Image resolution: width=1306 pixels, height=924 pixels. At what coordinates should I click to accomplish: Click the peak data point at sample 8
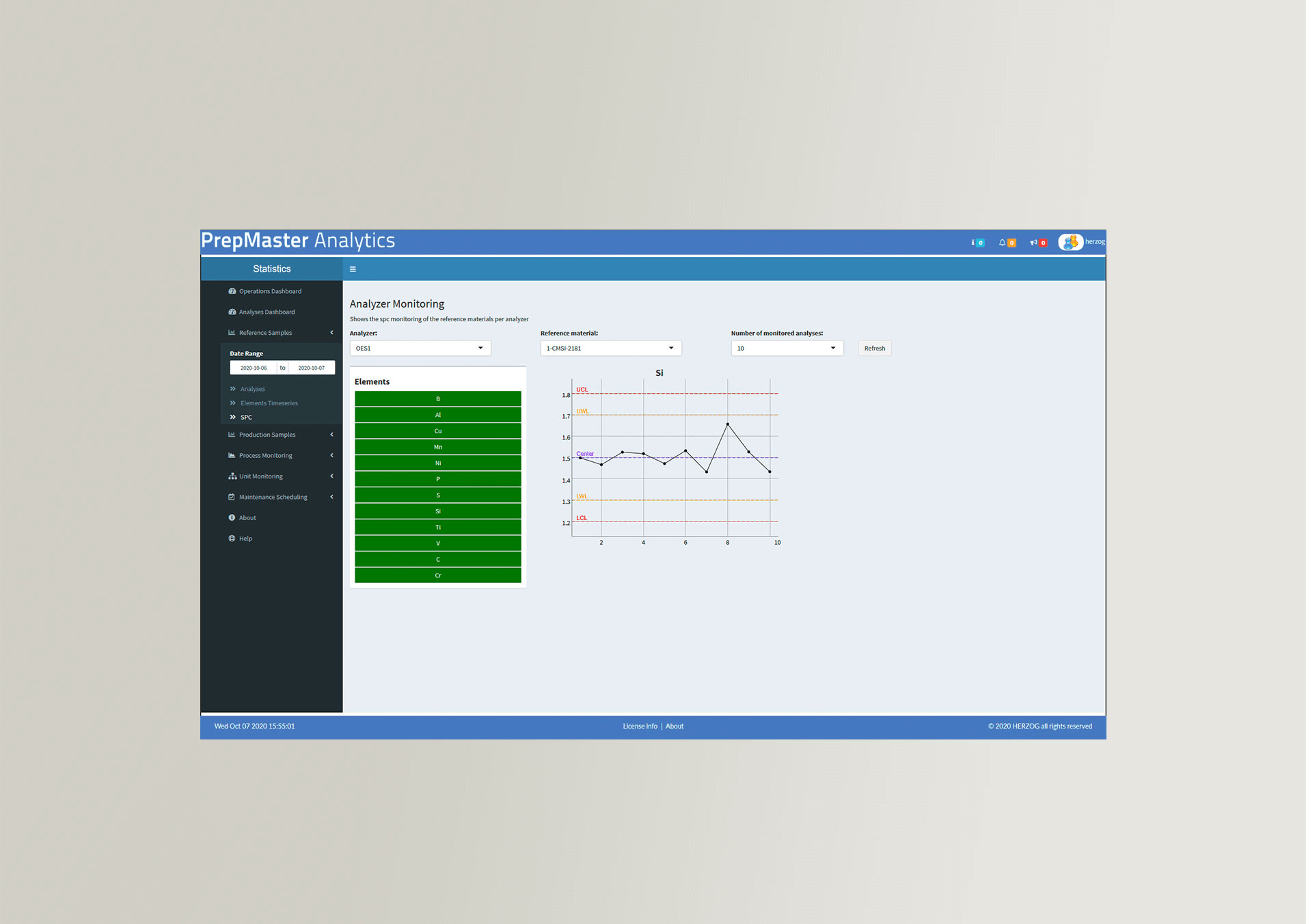coord(728,424)
